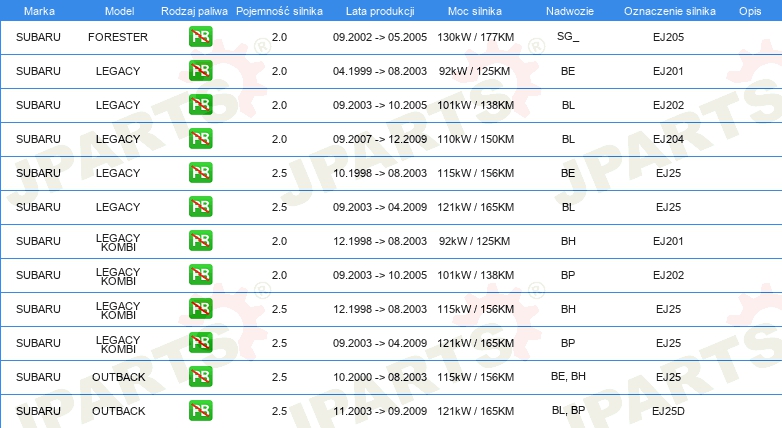Click production years 11.2003 -> 09.2009
This screenshot has height=428, width=782.
click(380, 411)
